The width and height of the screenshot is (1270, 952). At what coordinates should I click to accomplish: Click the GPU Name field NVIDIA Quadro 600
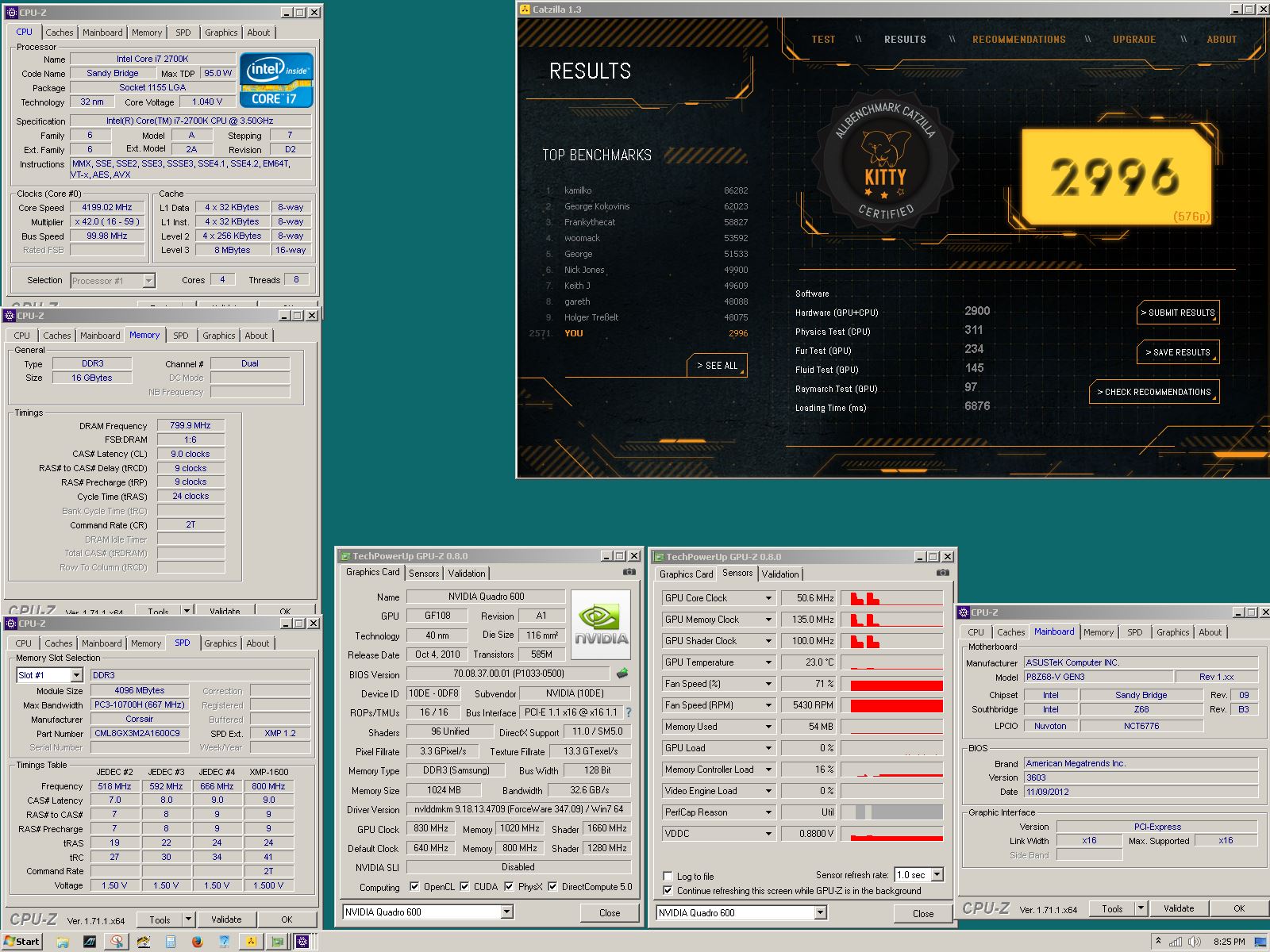[486, 597]
